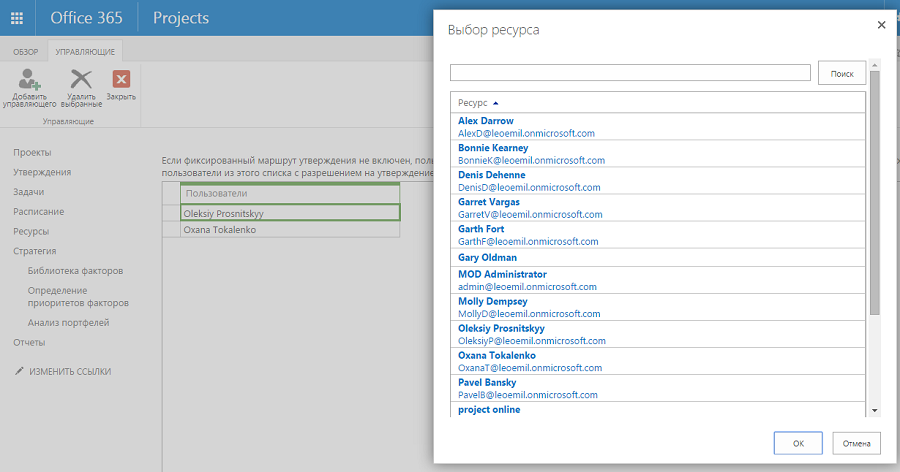Choose Oleksiy Prosnitskyy in the resource dialog

click(501, 328)
